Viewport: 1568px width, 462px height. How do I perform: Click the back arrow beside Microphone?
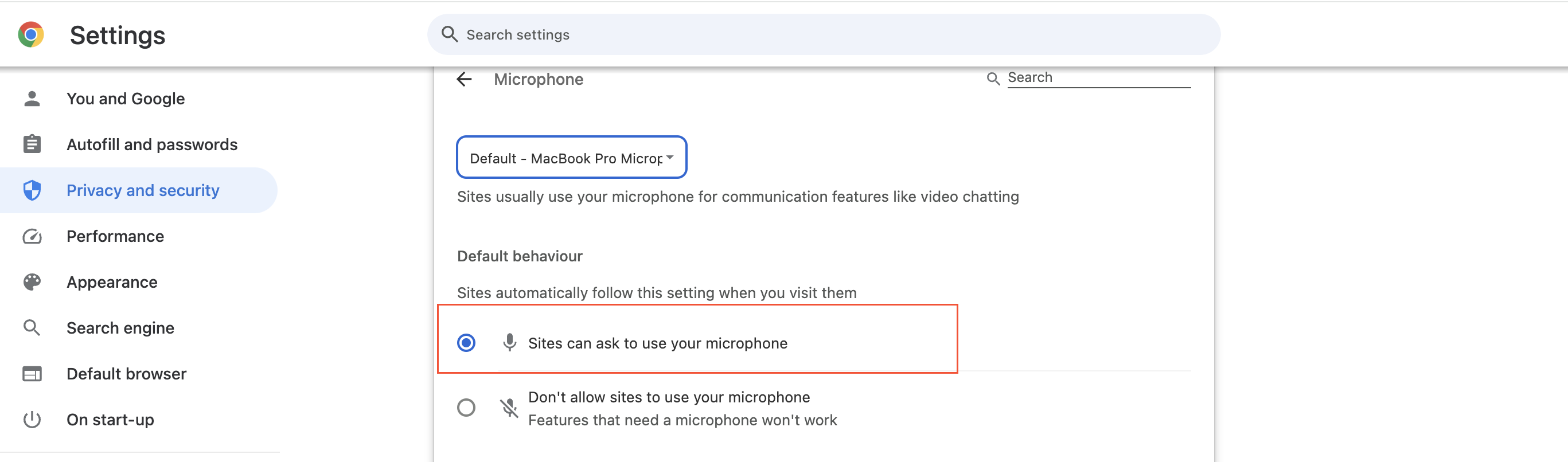[x=465, y=79]
